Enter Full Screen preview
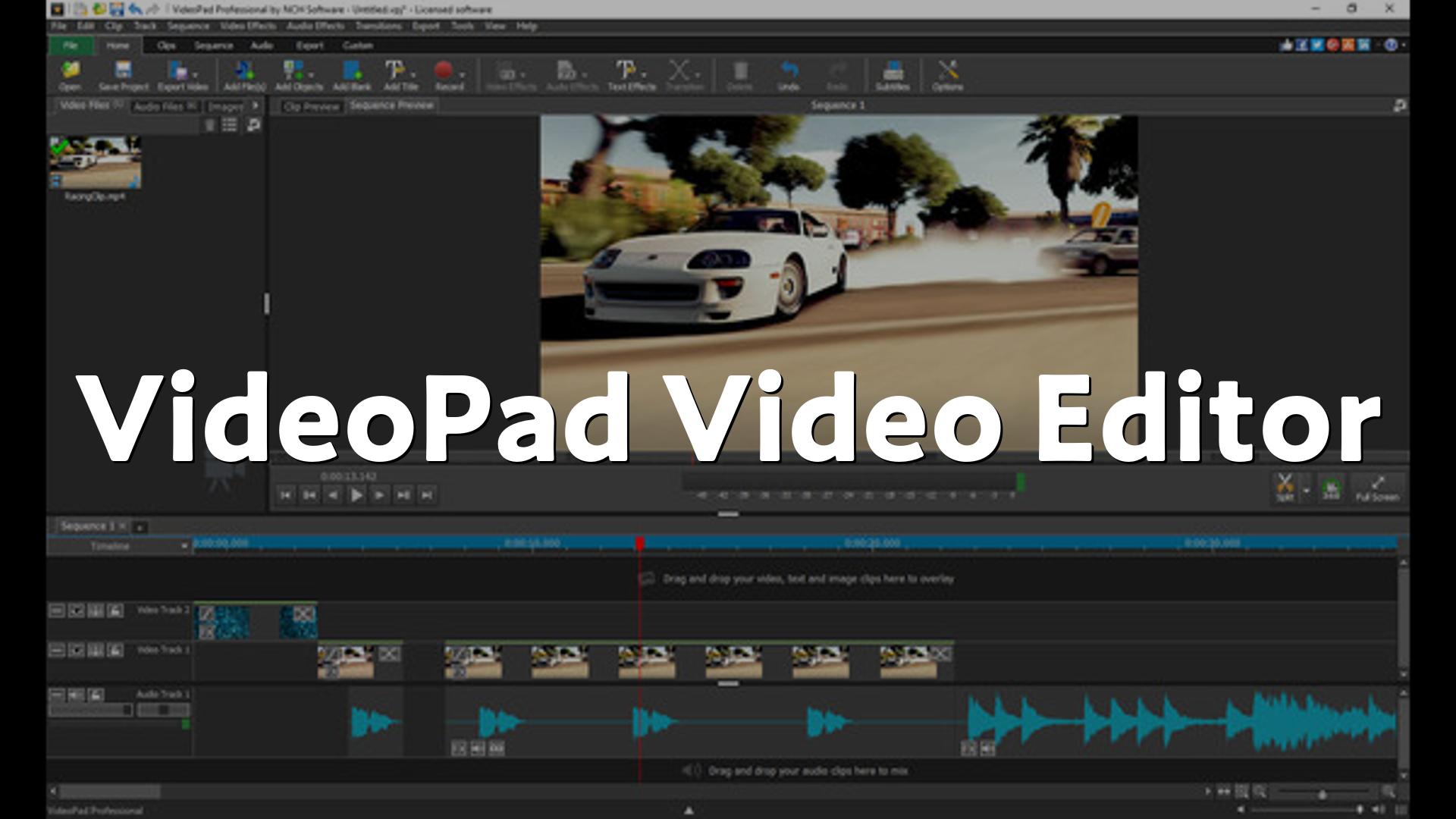1456x819 pixels. tap(1377, 488)
